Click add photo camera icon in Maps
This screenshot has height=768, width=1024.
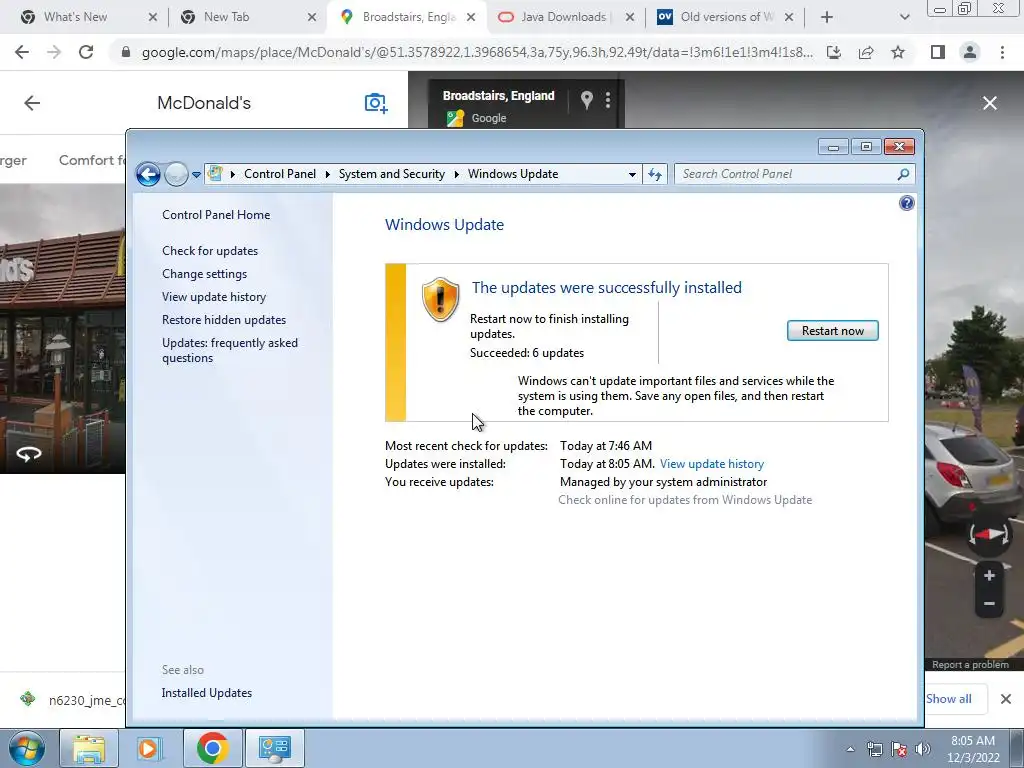376,103
